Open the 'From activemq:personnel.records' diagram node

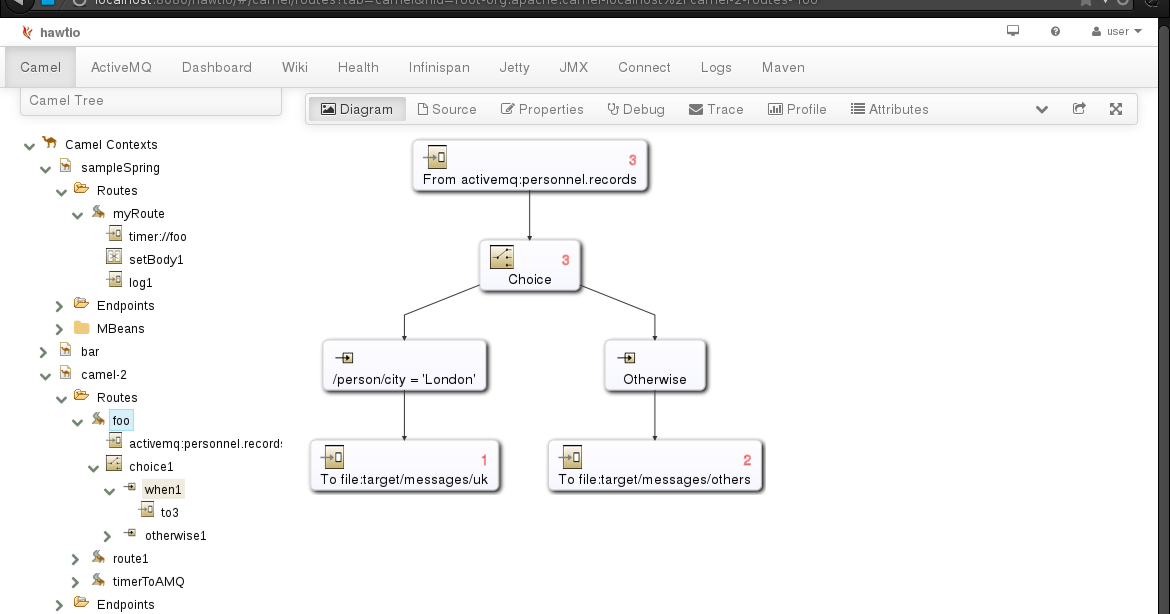click(529, 165)
